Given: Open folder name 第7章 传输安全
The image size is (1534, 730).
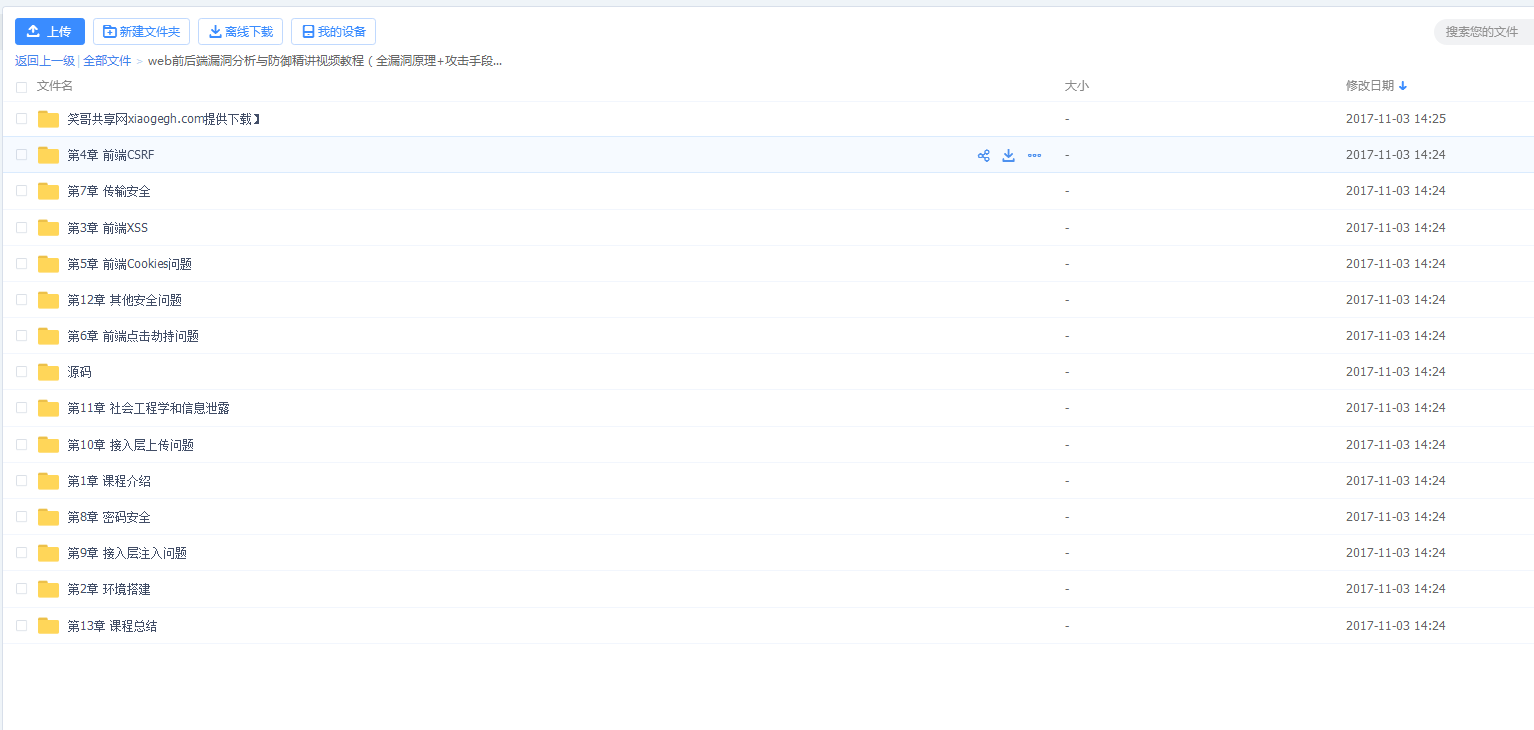Looking at the screenshot, I should (x=109, y=191).
